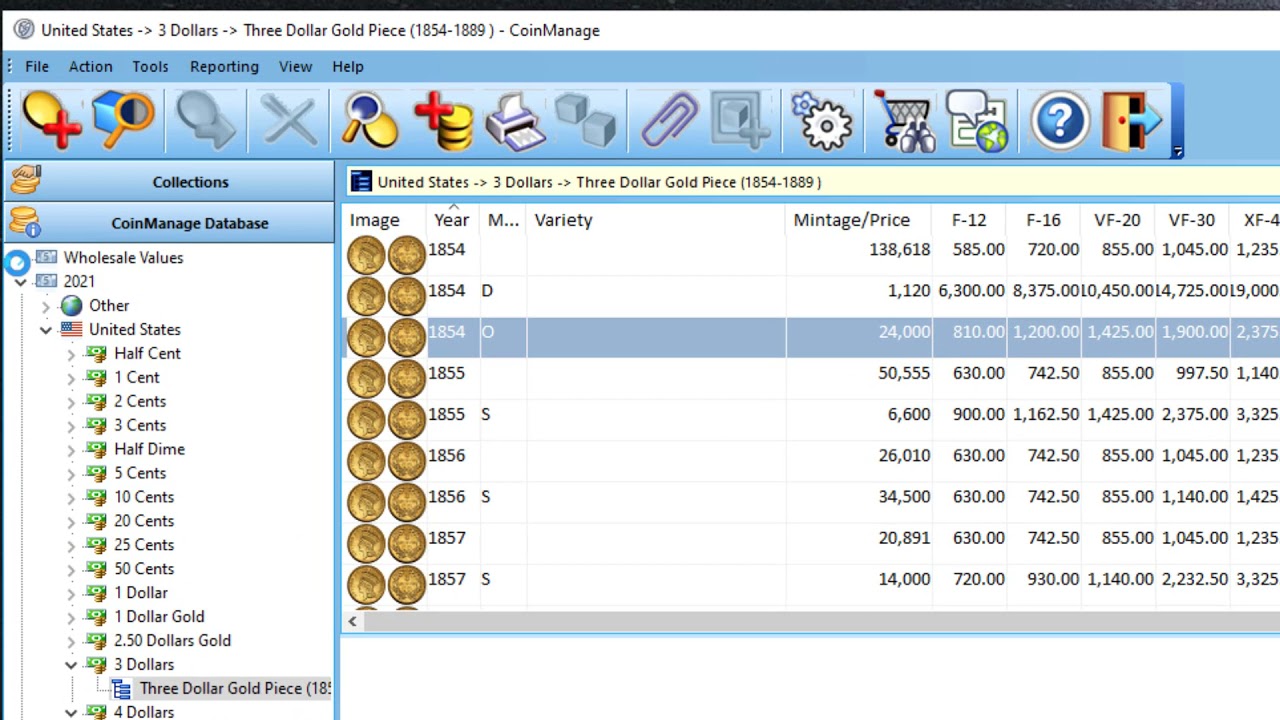
Task: Collapse the 3 Dollars node
Action: tap(71, 665)
